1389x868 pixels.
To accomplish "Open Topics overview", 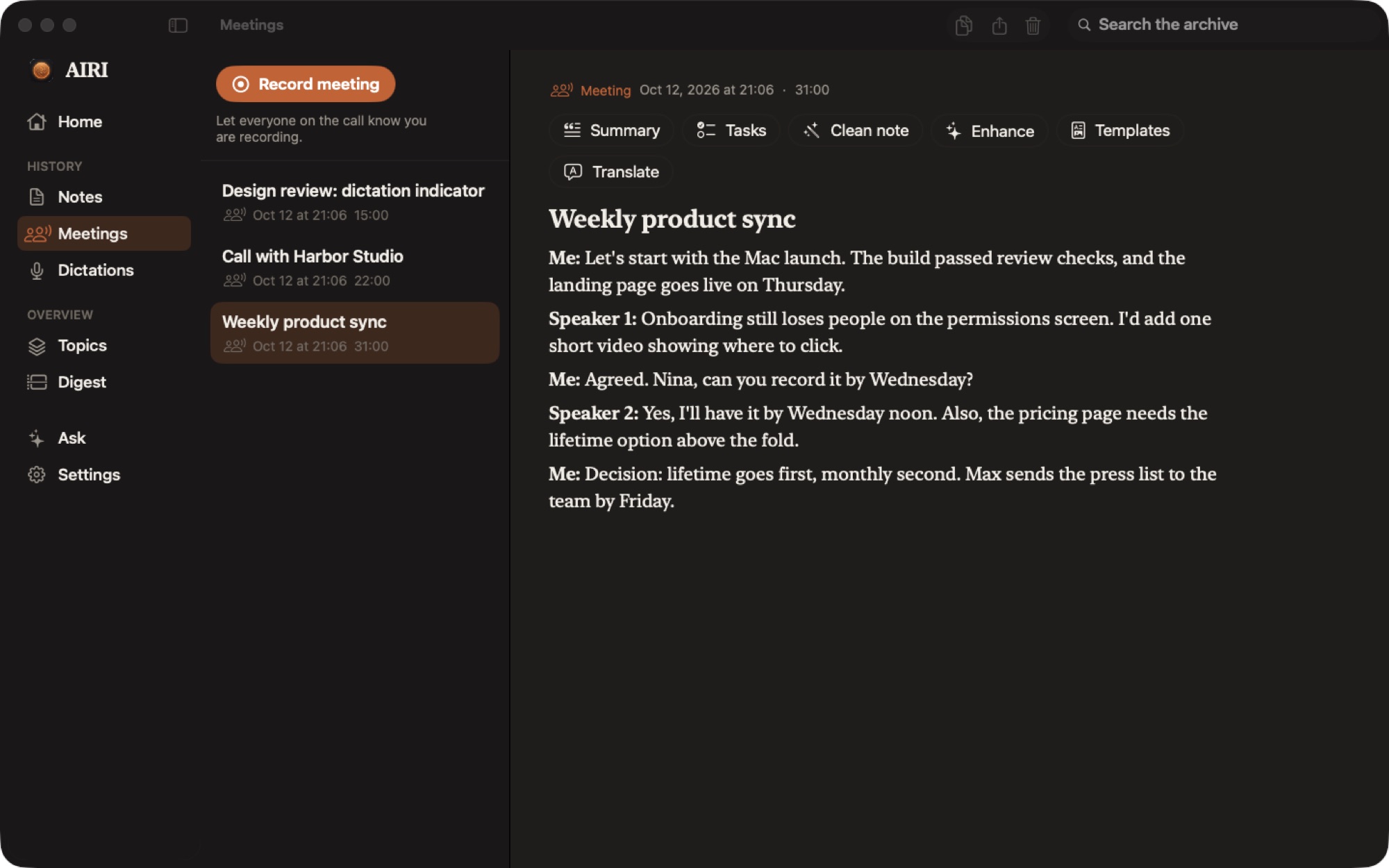I will pyautogui.click(x=104, y=345).
